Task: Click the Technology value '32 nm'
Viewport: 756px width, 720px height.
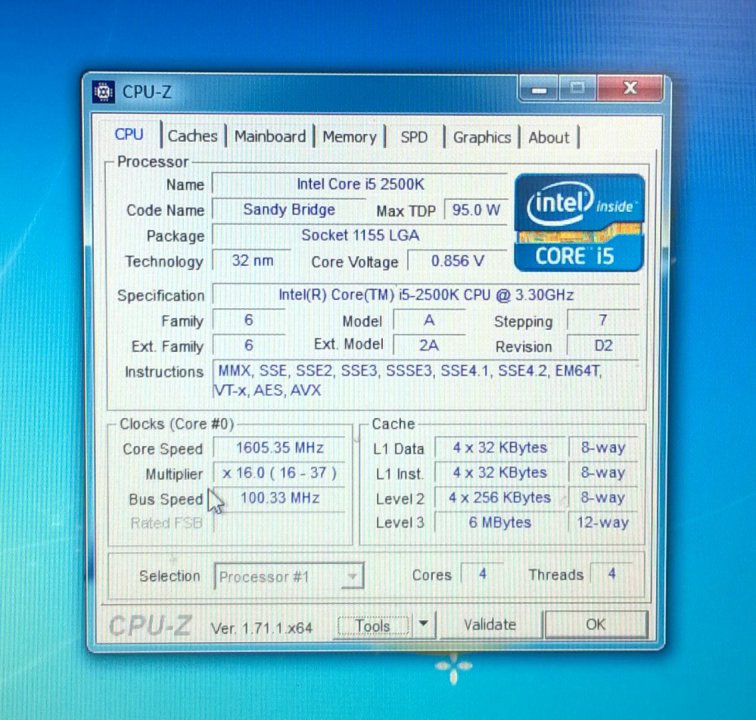Action: click(252, 261)
